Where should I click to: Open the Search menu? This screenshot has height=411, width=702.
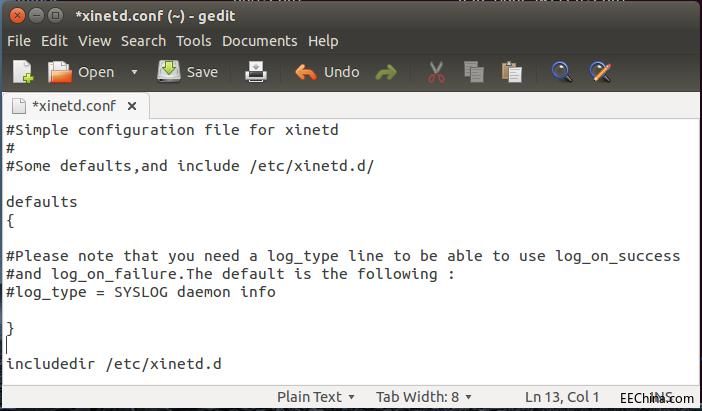tap(143, 41)
